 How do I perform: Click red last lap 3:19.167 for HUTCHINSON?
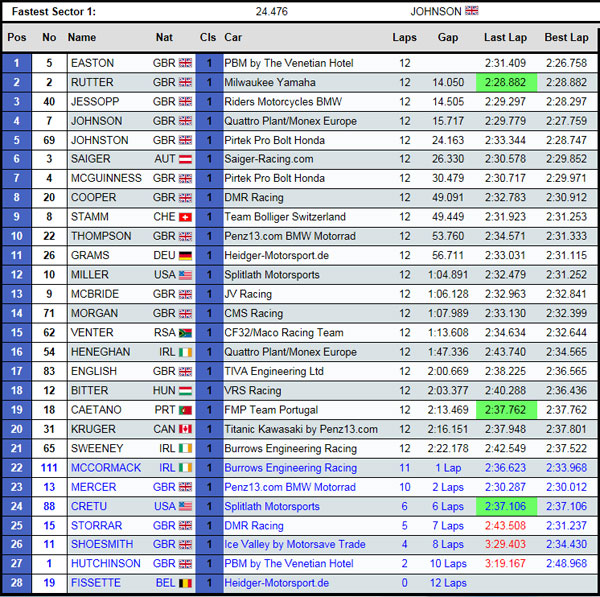[x=505, y=564]
